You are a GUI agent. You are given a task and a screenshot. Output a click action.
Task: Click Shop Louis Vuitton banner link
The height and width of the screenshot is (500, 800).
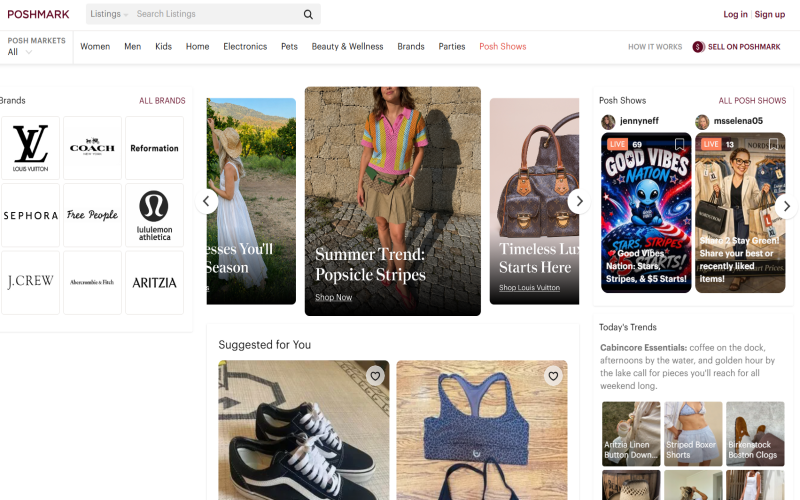pyautogui.click(x=529, y=288)
